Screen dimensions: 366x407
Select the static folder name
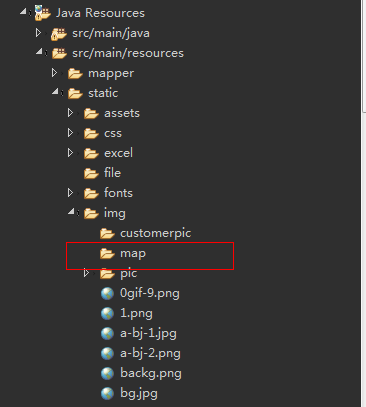[x=103, y=93]
